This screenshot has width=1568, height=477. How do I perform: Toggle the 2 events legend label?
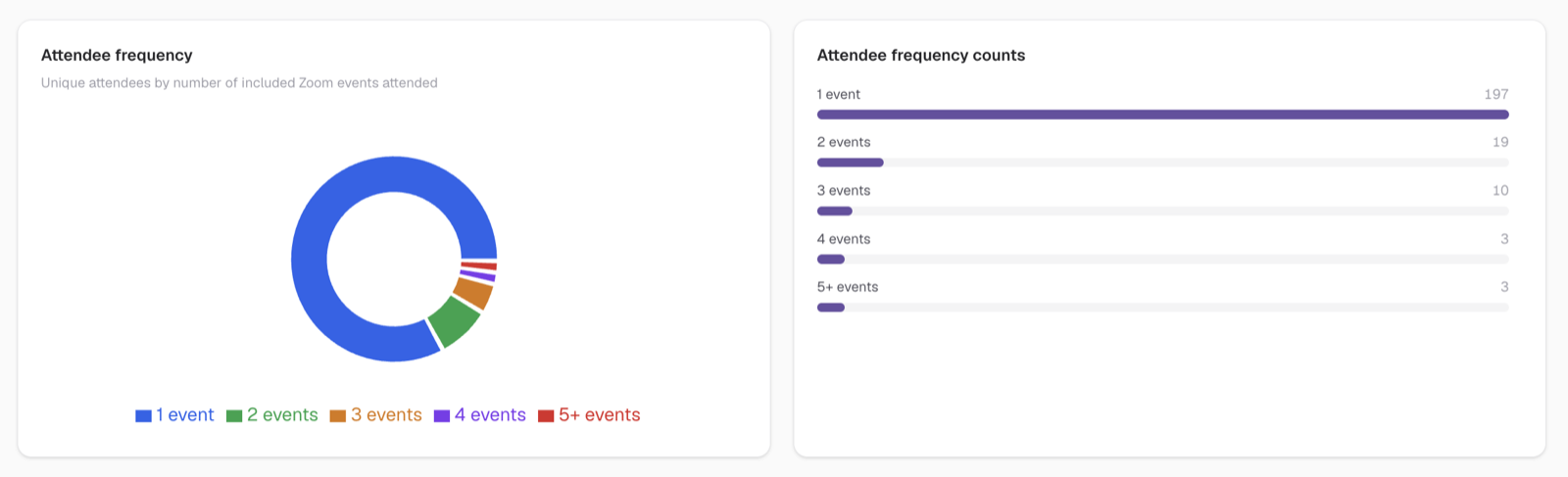tap(282, 415)
